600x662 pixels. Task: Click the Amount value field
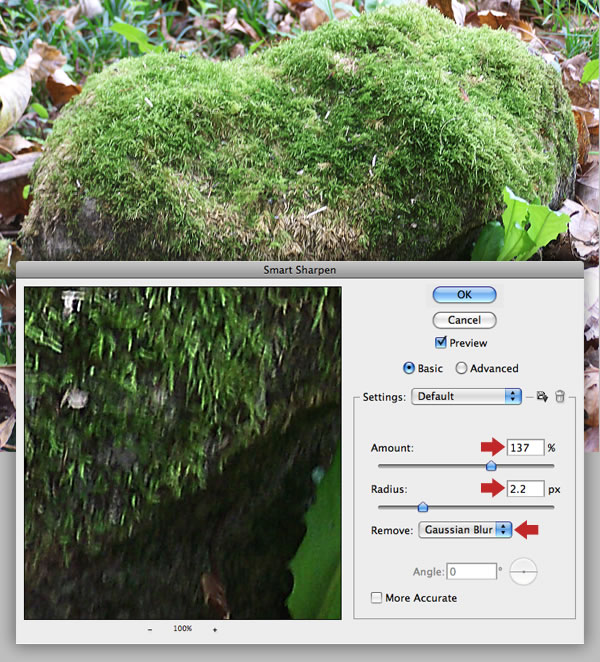point(525,448)
